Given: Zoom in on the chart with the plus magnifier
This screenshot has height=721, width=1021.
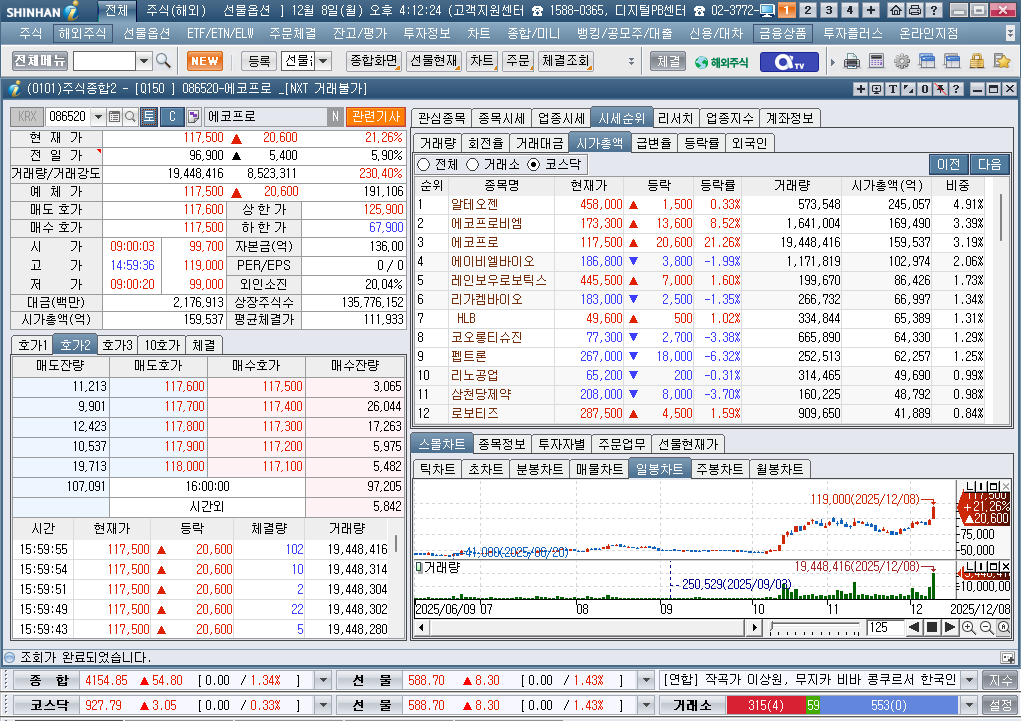Looking at the screenshot, I should [x=968, y=627].
